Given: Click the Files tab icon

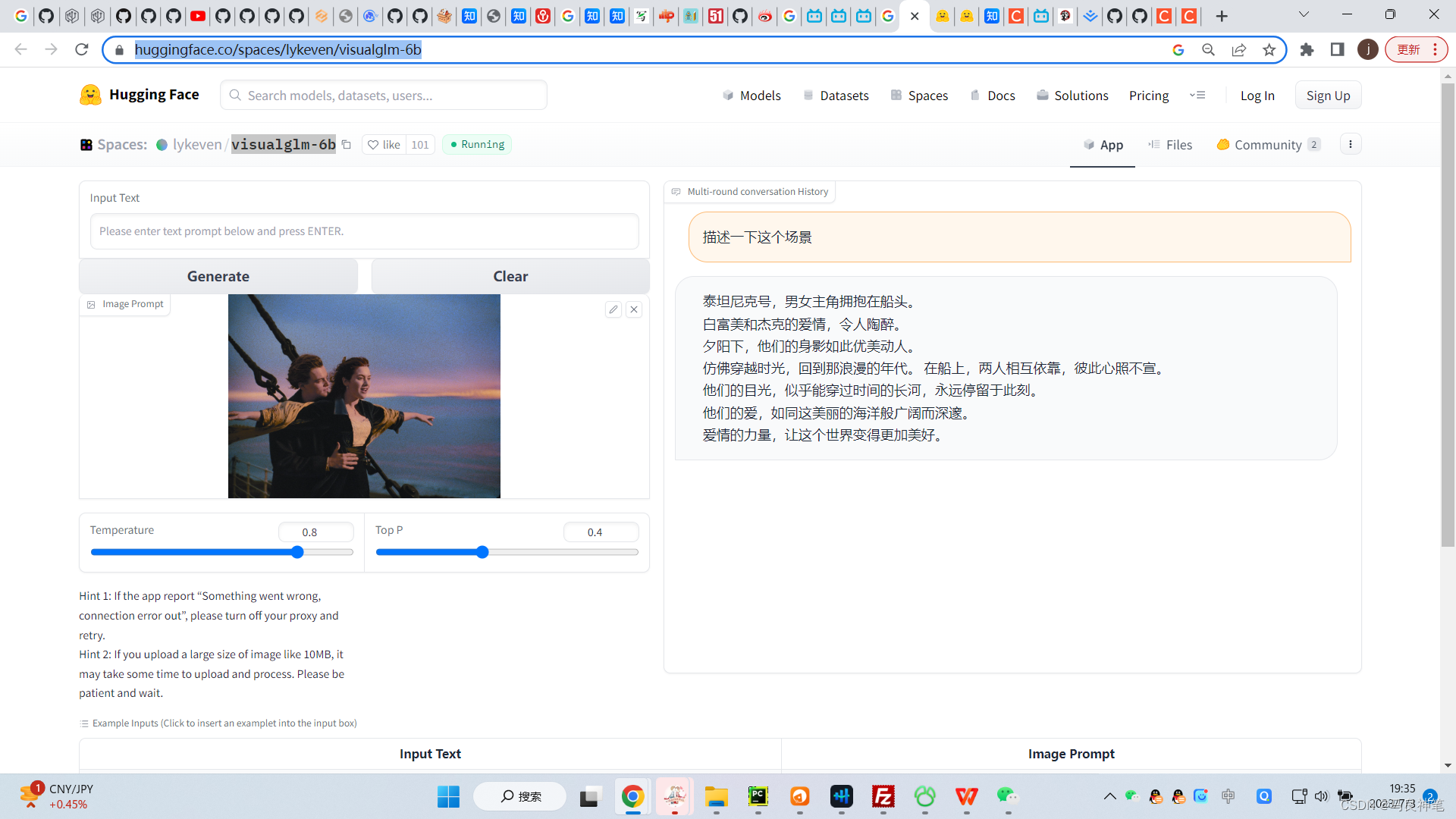Looking at the screenshot, I should coord(1152,144).
